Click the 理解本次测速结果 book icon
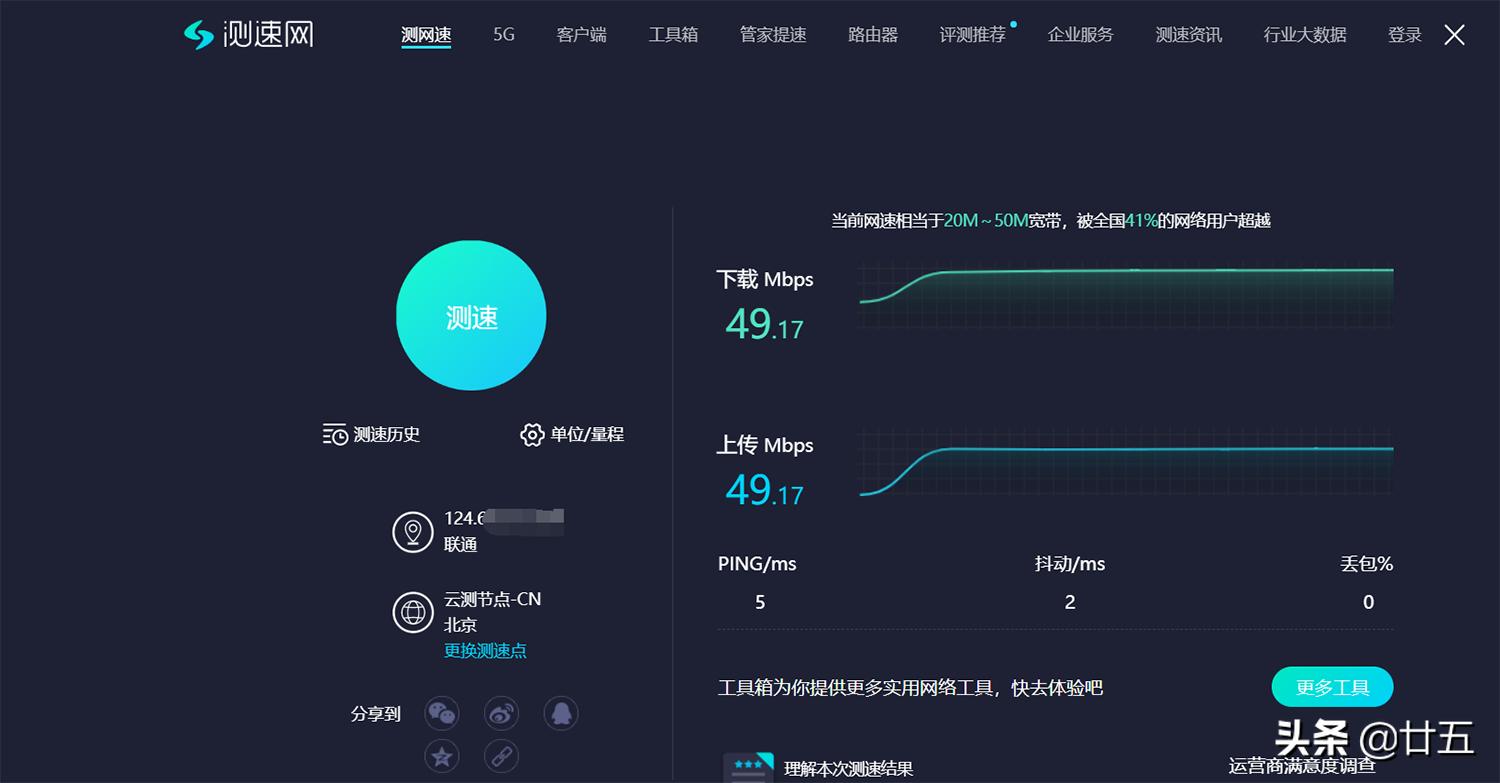This screenshot has height=783, width=1500. click(x=748, y=766)
